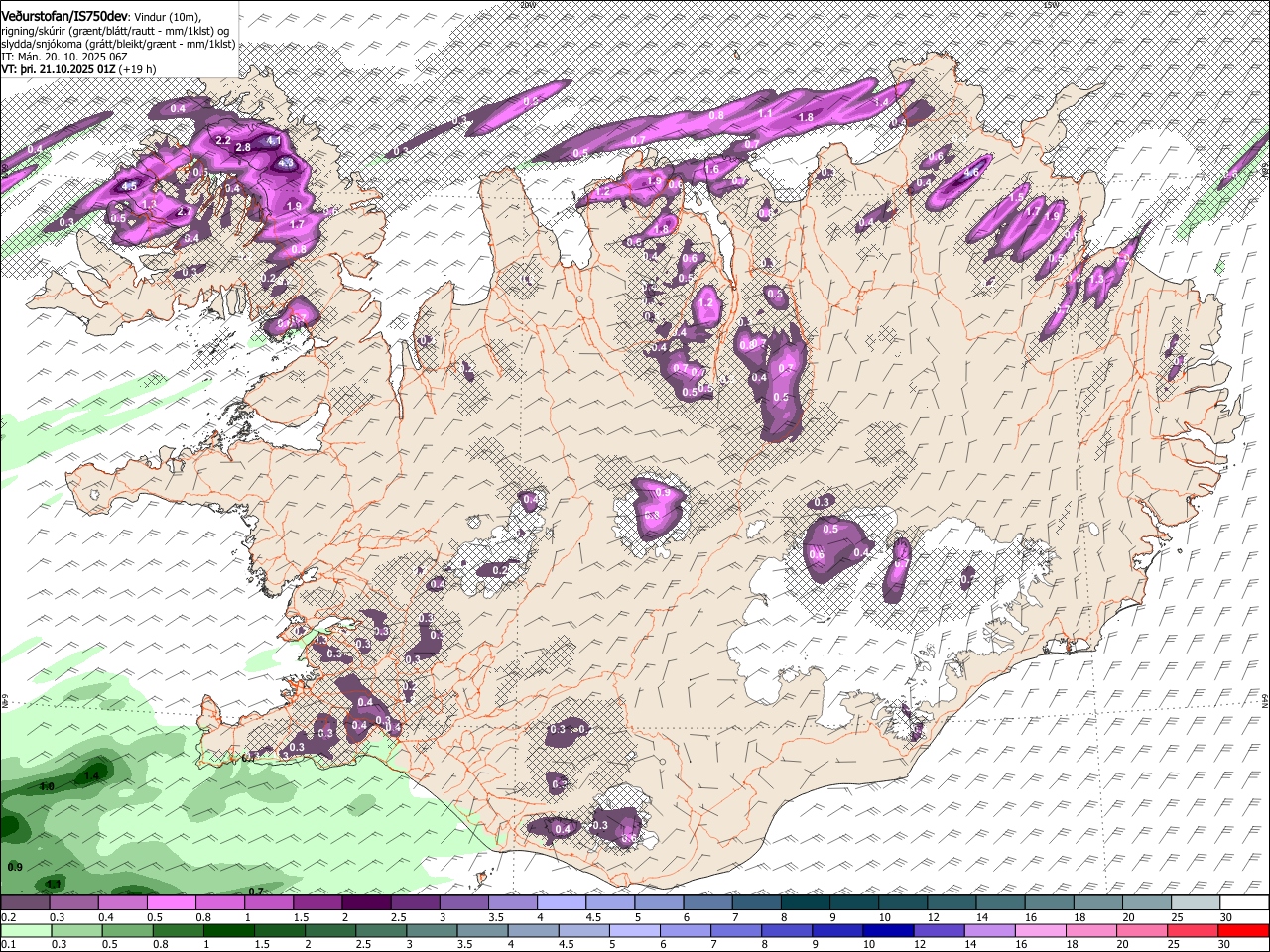
Task: Click the bright red 30 rain scale swatch
Action: click(x=1243, y=931)
